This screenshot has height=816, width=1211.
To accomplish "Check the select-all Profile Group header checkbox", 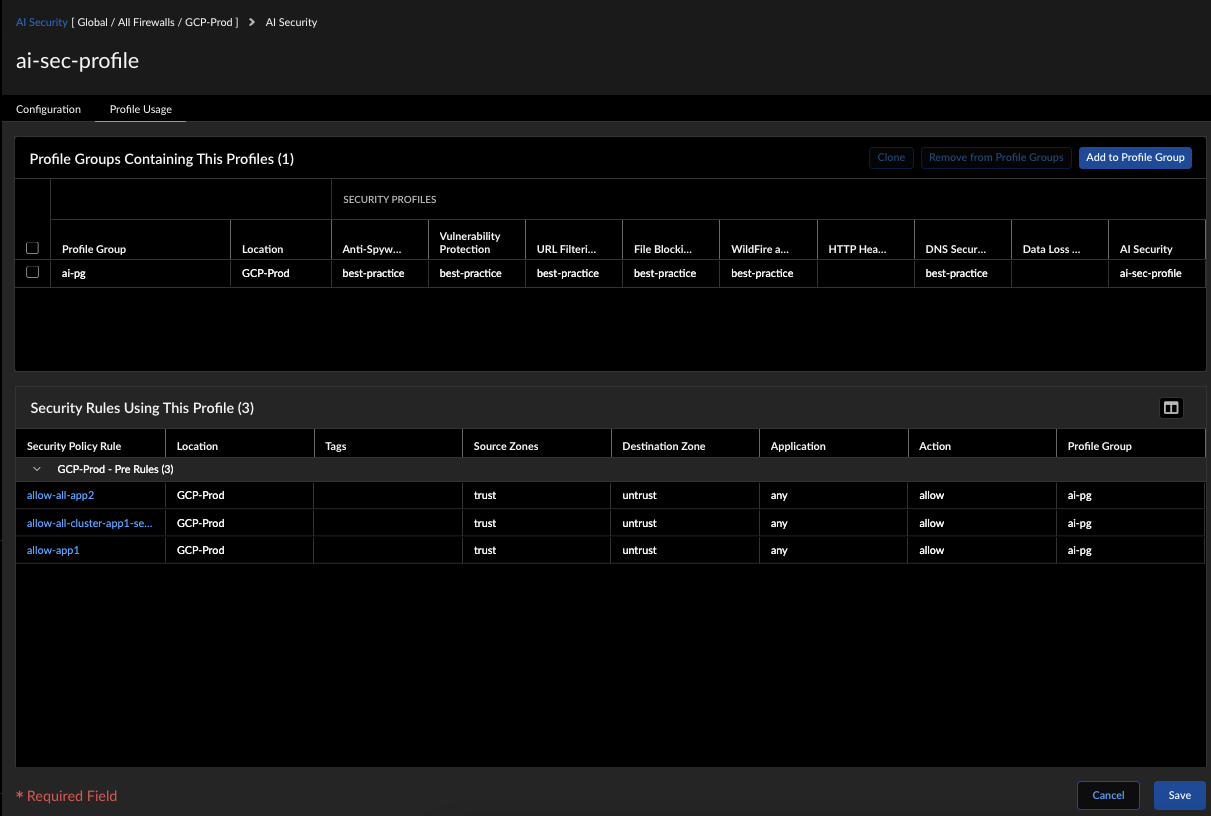I will 32,248.
